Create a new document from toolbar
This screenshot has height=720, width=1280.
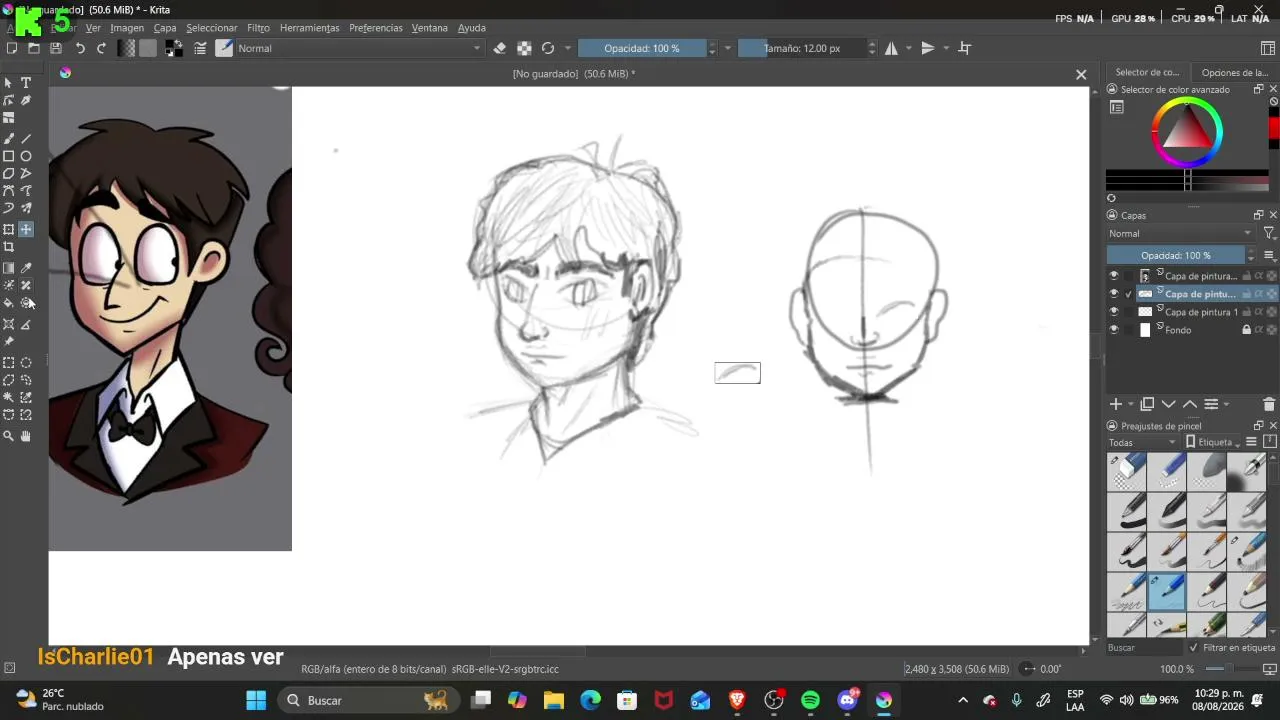point(12,48)
